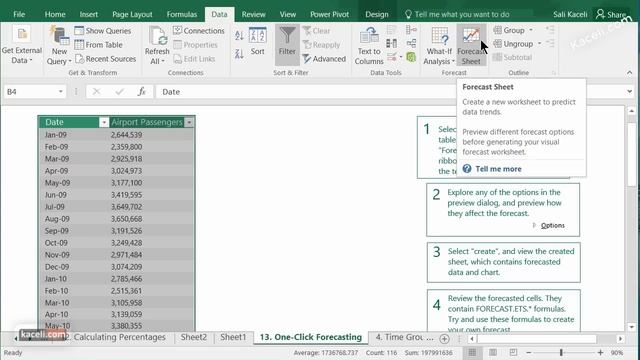Image resolution: width=640 pixels, height=360 pixels.
Task: Switch to the Insert tab
Action: (89, 14)
